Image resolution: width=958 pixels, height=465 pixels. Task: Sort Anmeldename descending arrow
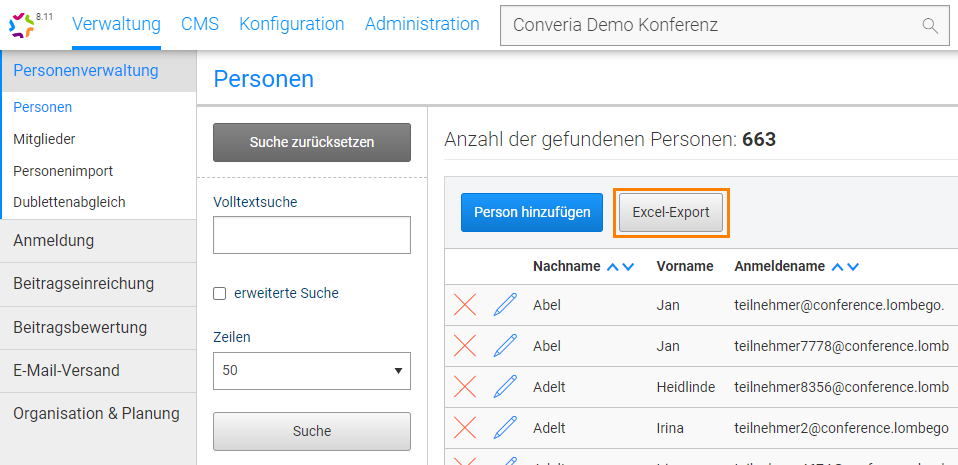click(x=853, y=266)
